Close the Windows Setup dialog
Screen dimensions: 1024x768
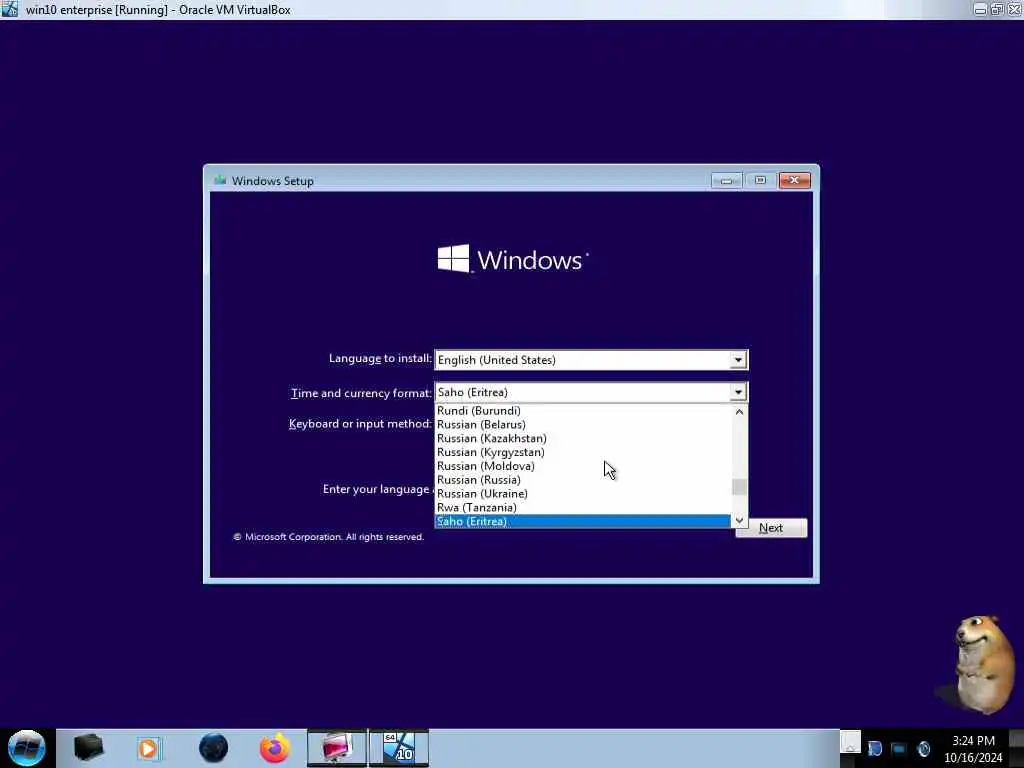point(795,180)
